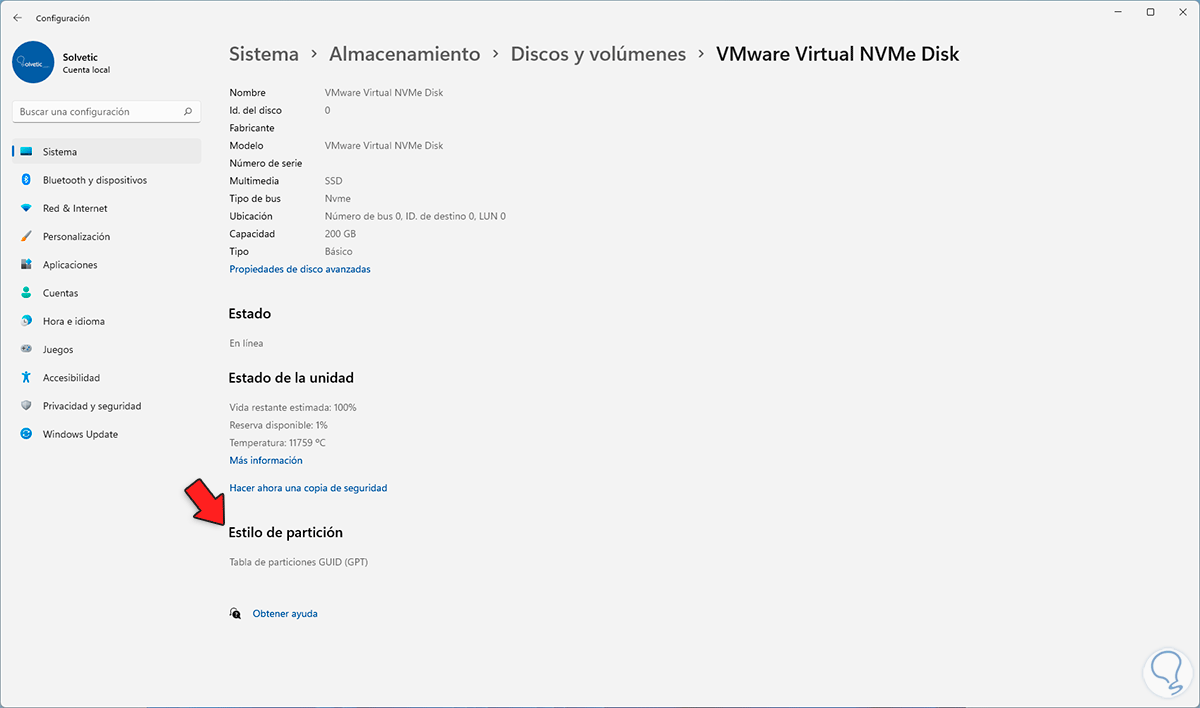1200x708 pixels.
Task: Select the Vida restante estimada: 100% text
Action: [x=293, y=407]
